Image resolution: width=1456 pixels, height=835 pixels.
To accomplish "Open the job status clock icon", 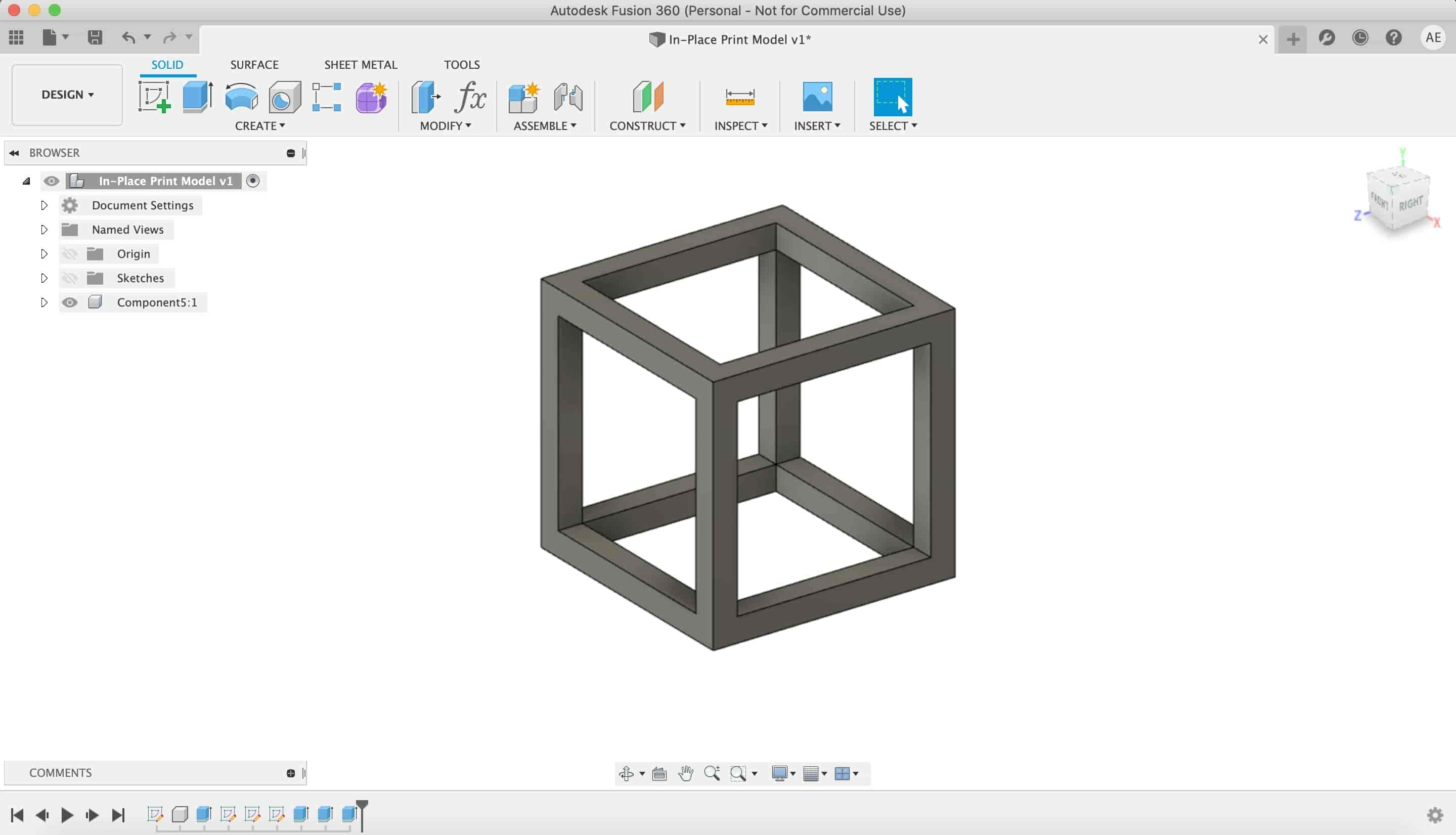I will pyautogui.click(x=1360, y=38).
